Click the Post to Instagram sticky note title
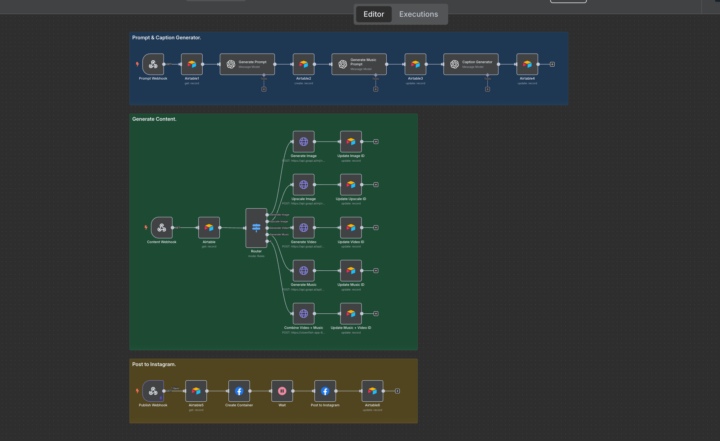 point(154,364)
